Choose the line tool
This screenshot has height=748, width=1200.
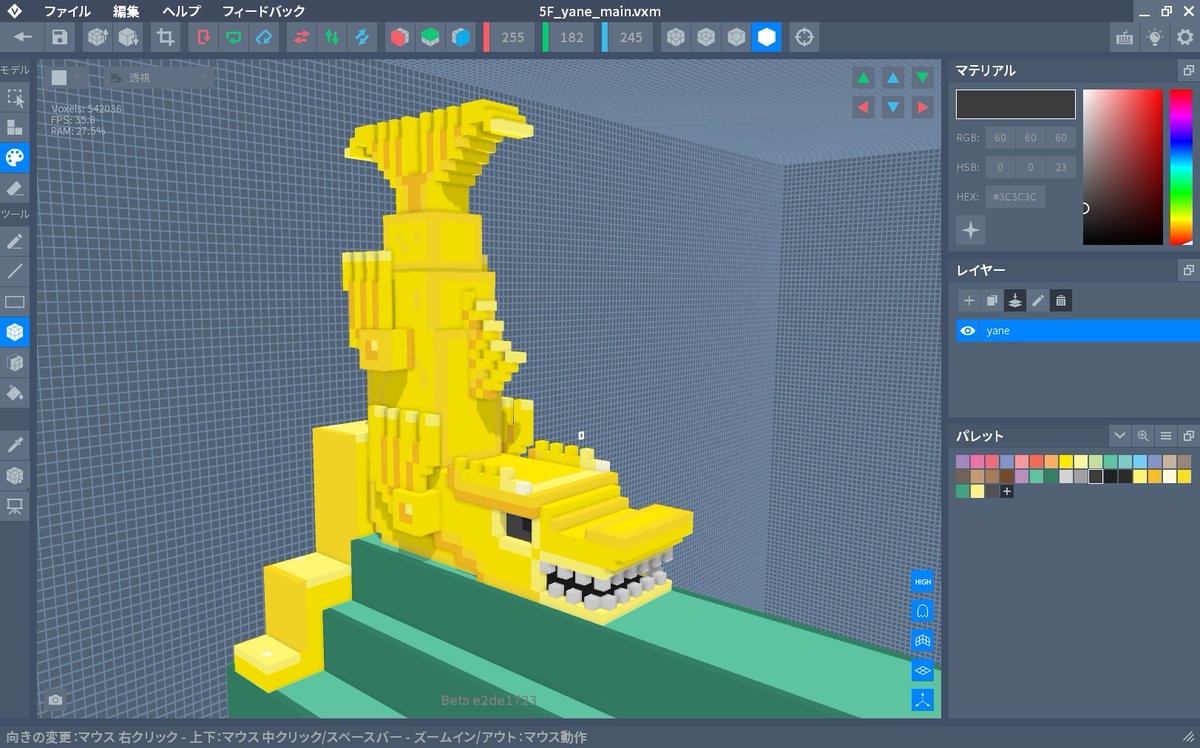[15, 271]
